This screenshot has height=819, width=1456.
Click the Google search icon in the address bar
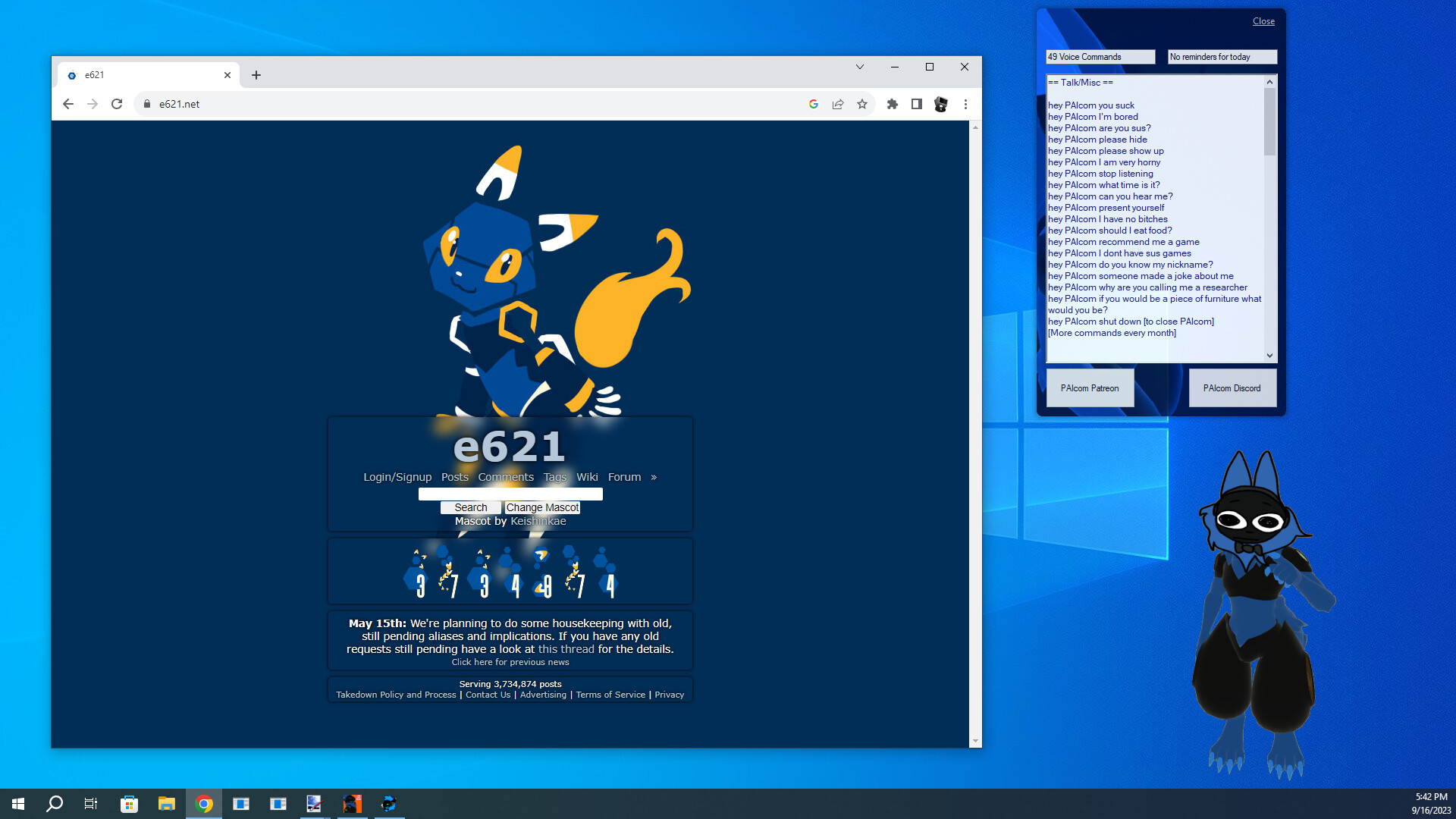813,104
